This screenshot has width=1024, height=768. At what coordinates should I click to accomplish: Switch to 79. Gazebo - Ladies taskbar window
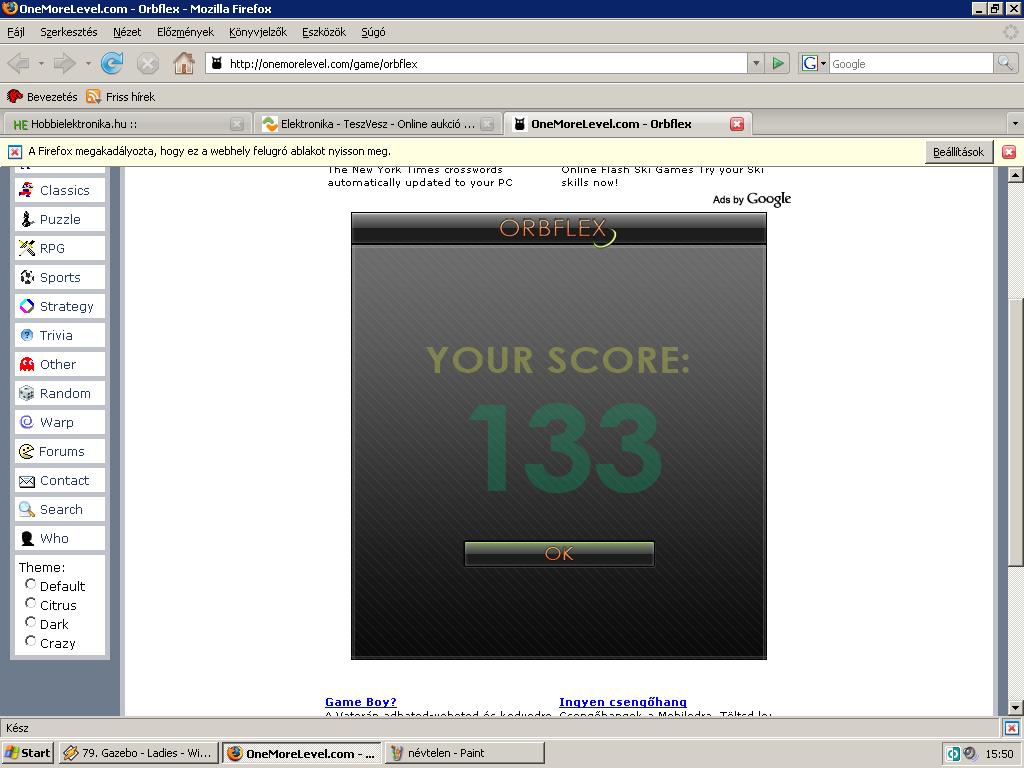[x=138, y=753]
